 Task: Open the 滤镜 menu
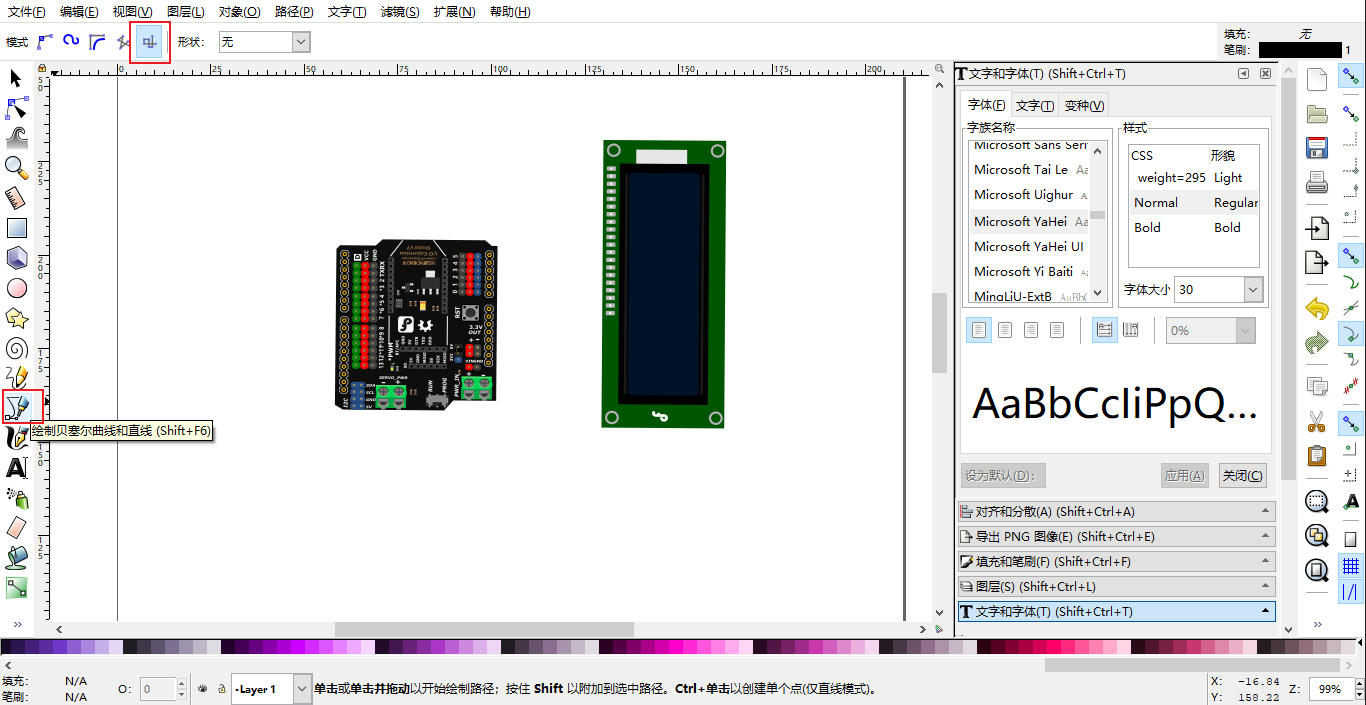click(400, 12)
